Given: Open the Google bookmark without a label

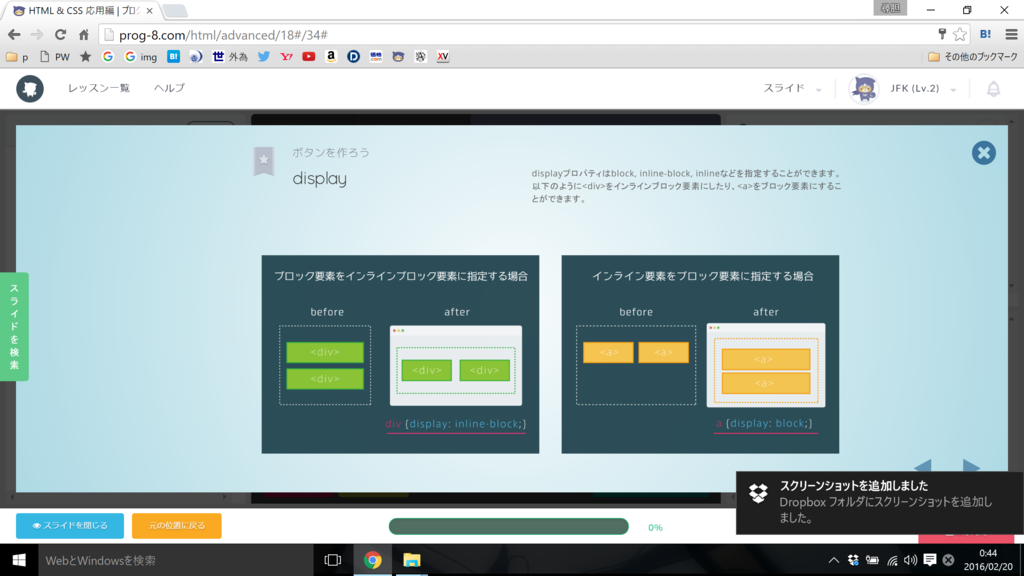Looking at the screenshot, I should tap(108, 57).
